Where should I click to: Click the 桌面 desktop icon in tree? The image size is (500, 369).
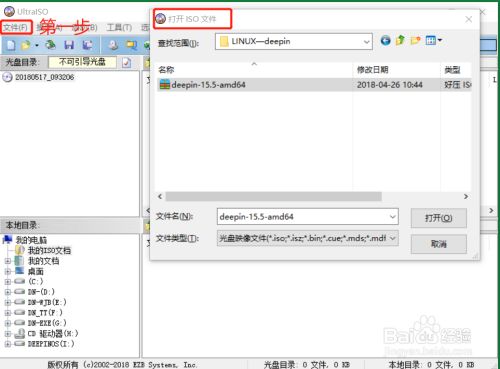[x=20, y=271]
